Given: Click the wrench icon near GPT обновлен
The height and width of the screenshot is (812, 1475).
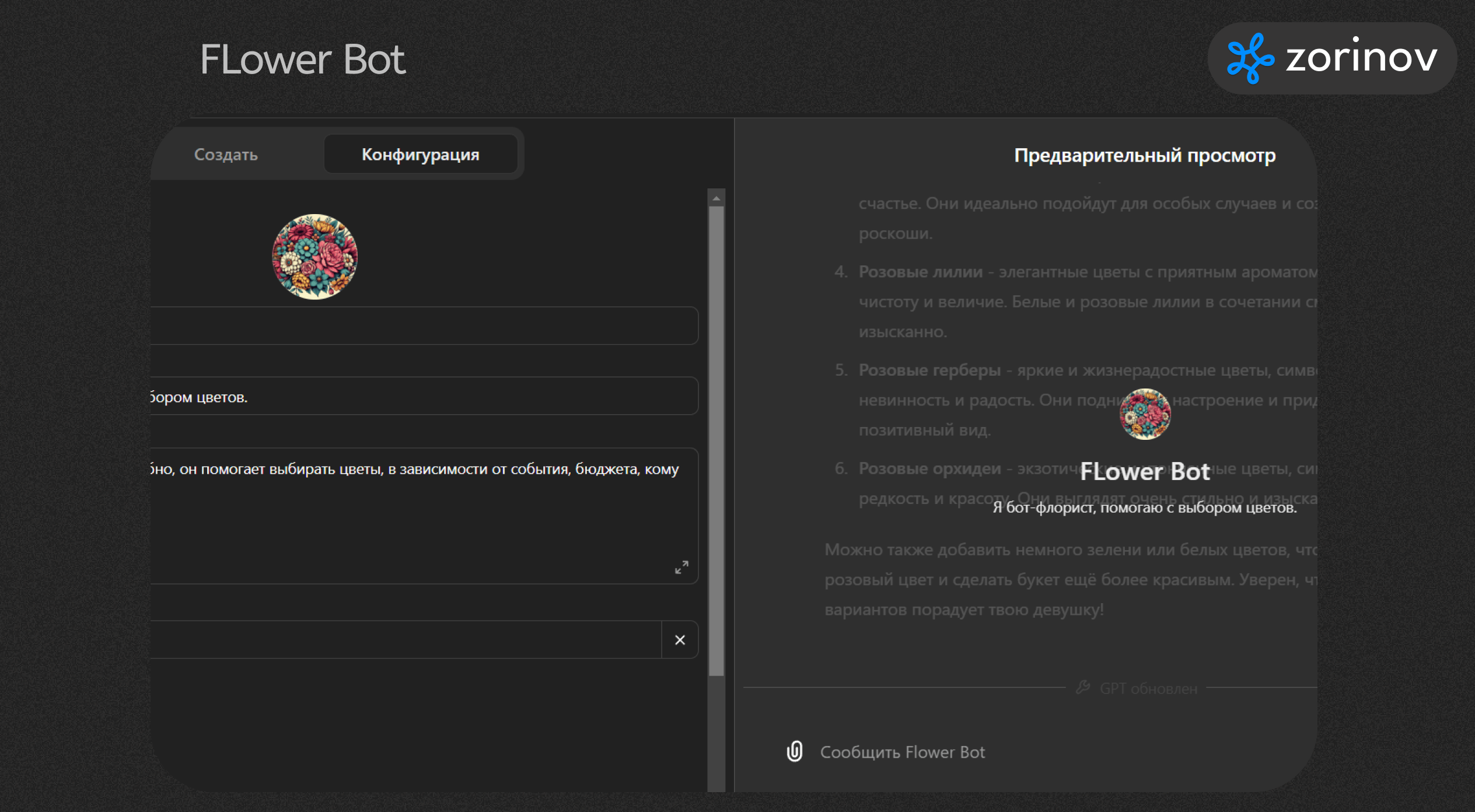Looking at the screenshot, I should coord(1083,688).
